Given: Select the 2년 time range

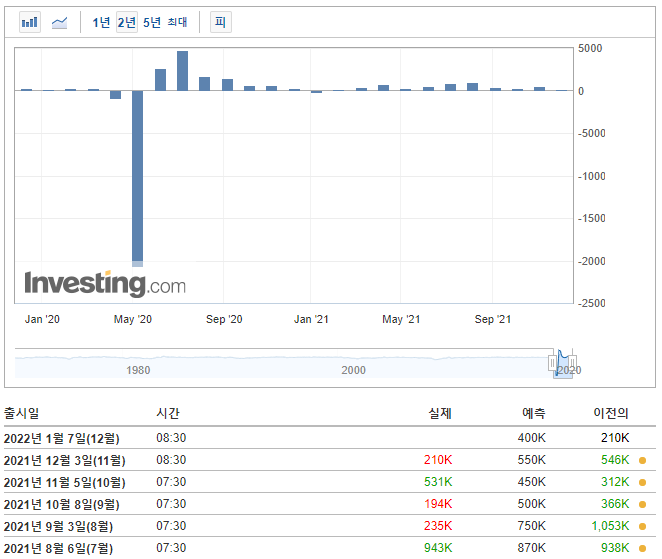Looking at the screenshot, I should 127,22.
